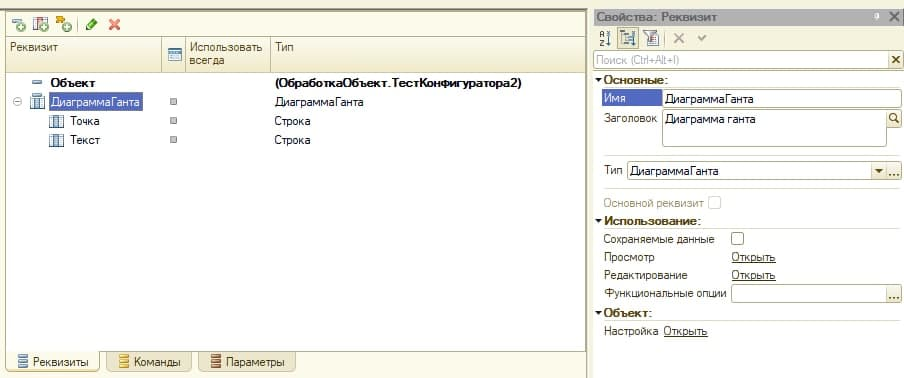Screen dimensions: 904x378
Task: Click Открыть link next to Просмотр
Action: tap(754, 257)
